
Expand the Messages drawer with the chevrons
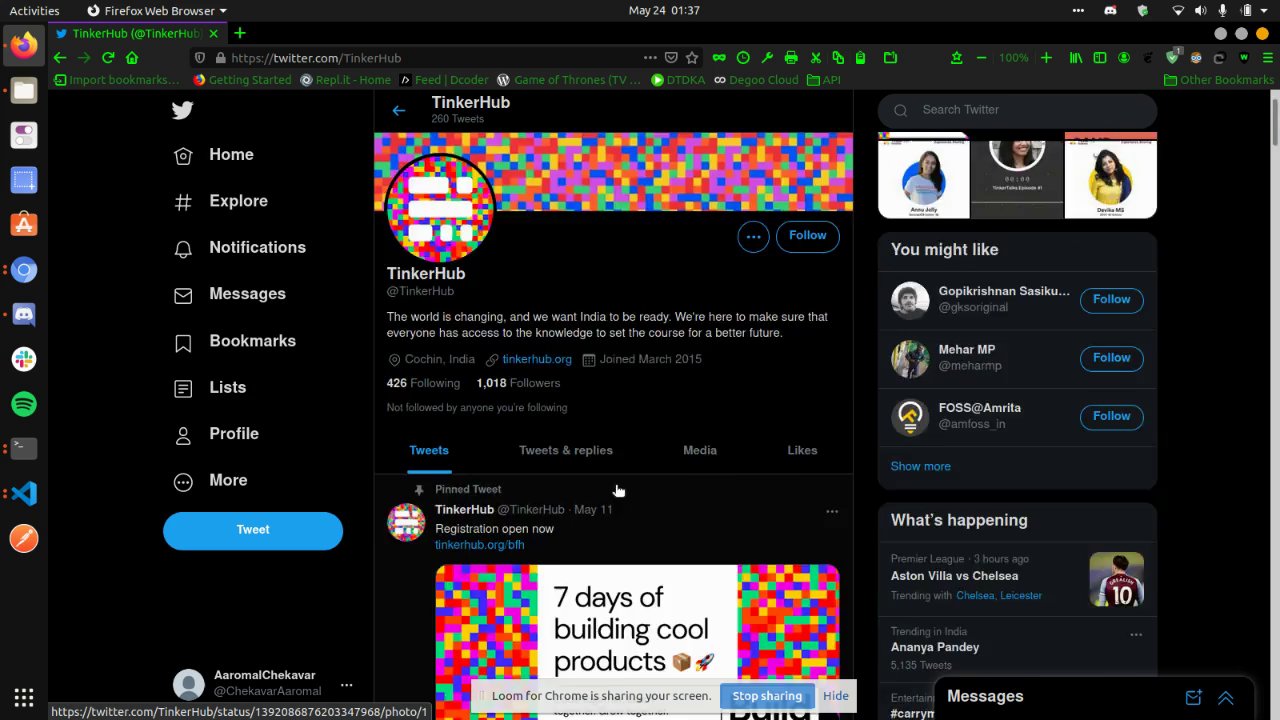[x=1226, y=697]
